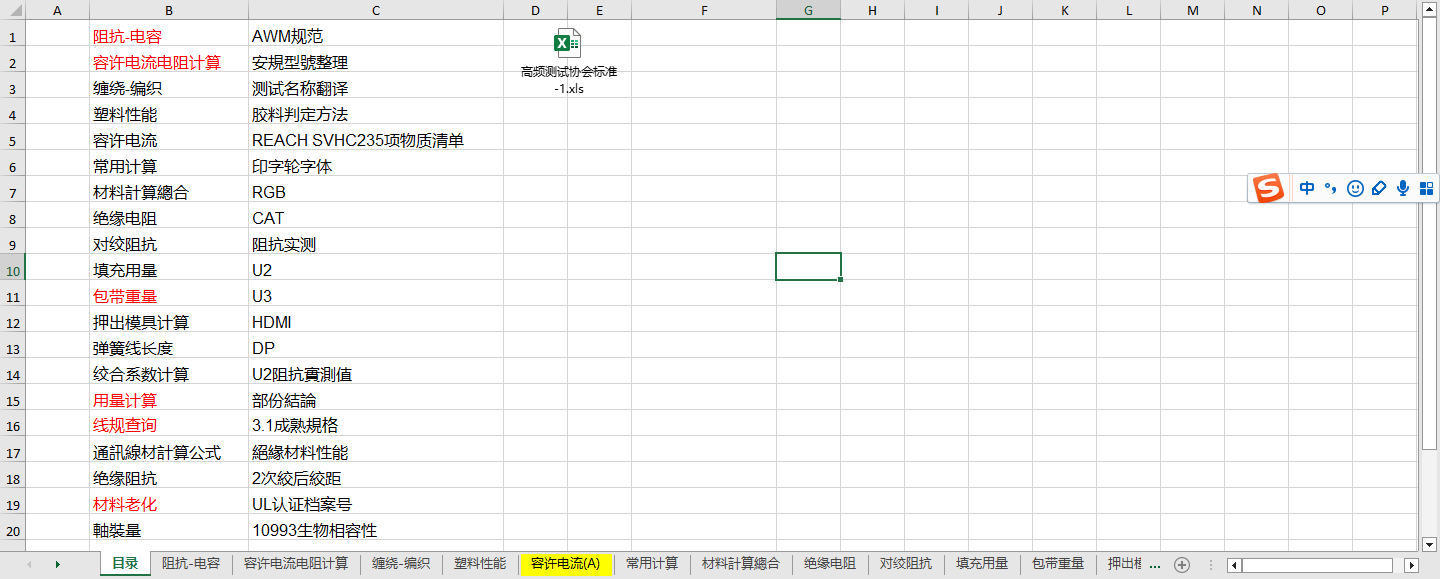
Task: Click the horizontal scrollbar right arrow
Action: pyautogui.click(x=1411, y=565)
